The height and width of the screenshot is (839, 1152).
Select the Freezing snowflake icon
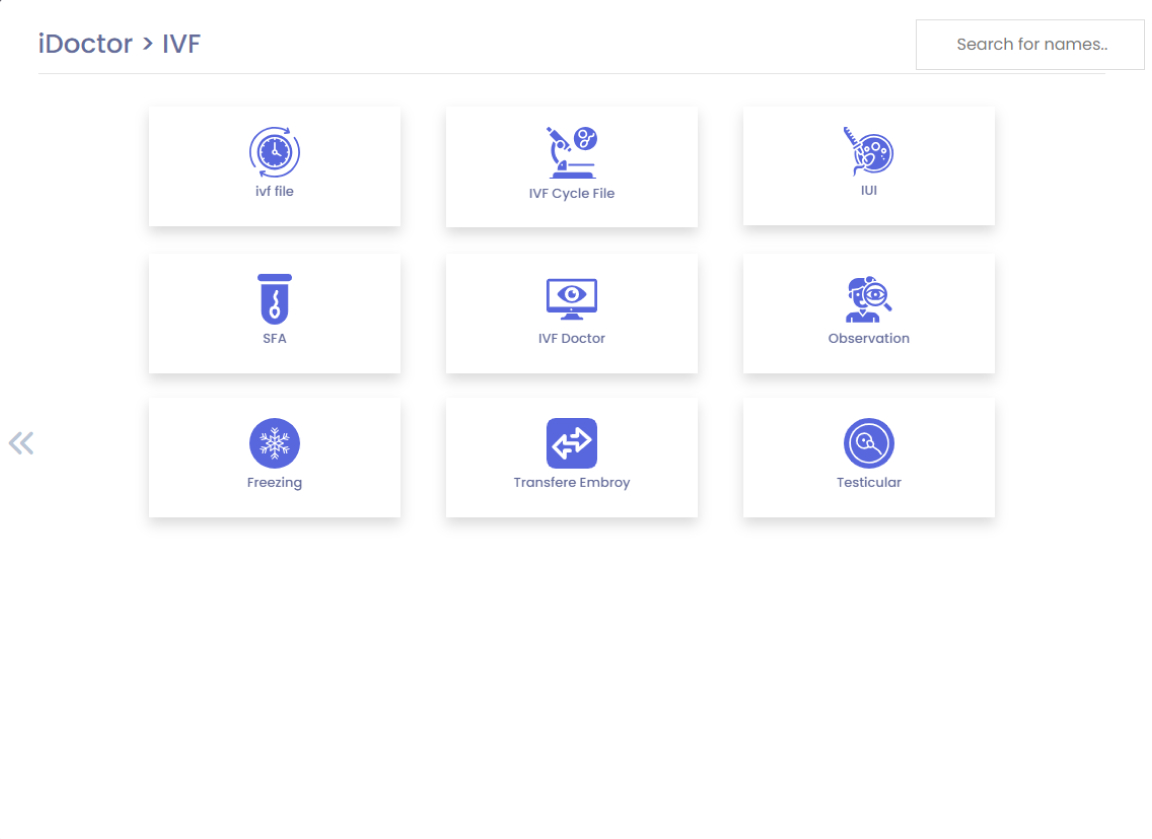pos(274,443)
